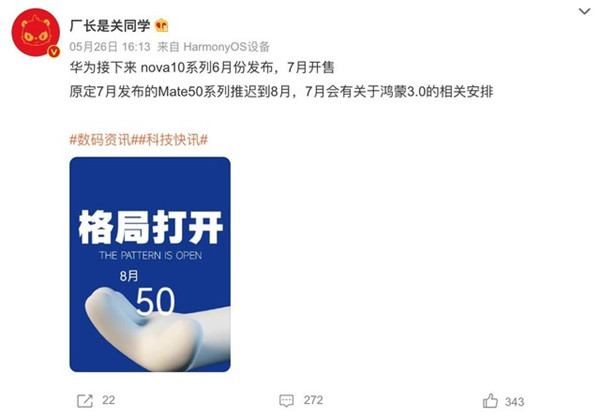
Task: Click the post text about nova10系列
Action: [202, 68]
